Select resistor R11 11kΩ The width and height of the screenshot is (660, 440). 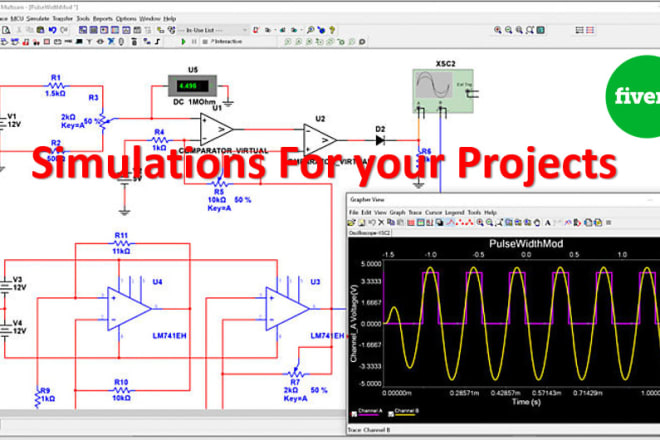tap(121, 243)
